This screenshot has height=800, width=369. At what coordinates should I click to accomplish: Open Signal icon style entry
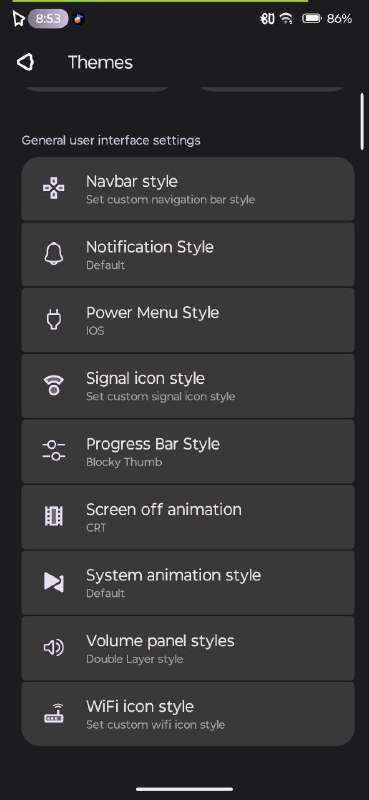coord(188,386)
